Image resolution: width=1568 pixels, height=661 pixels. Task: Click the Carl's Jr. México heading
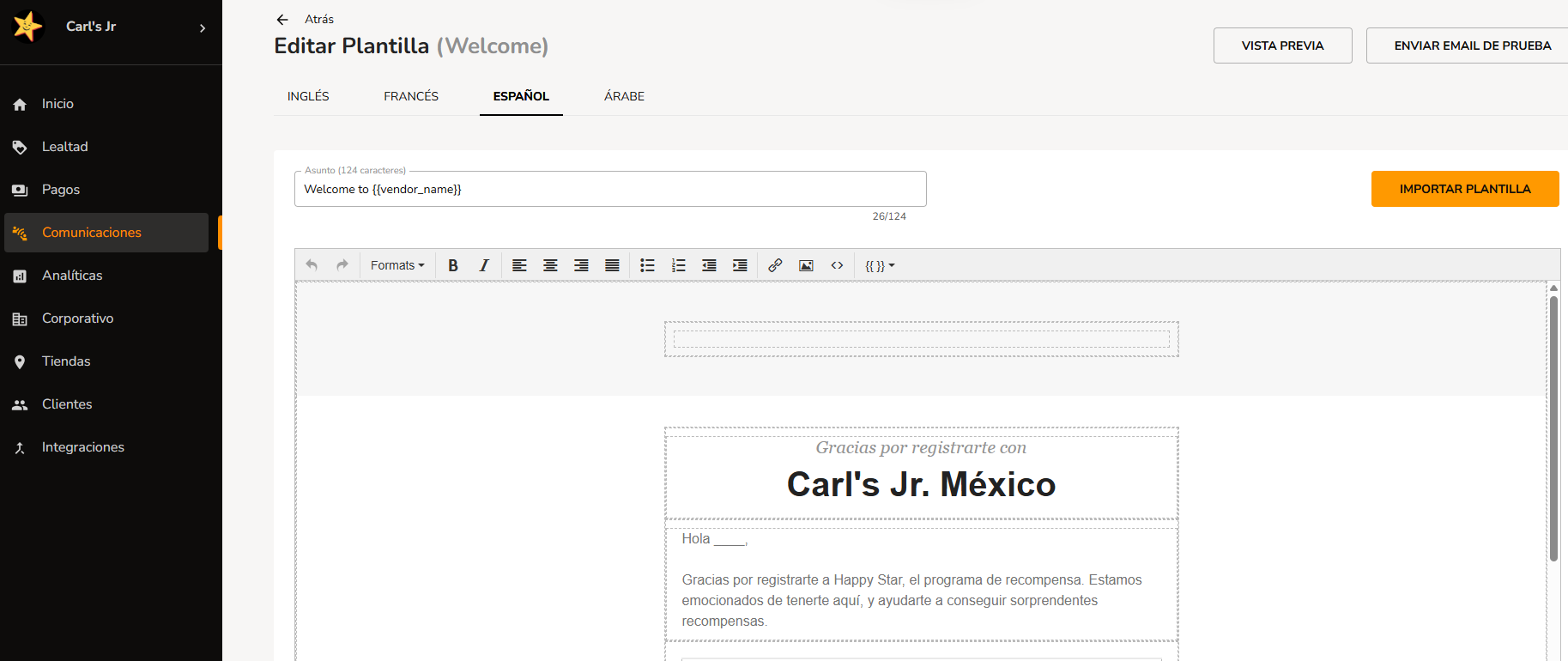[x=921, y=484]
